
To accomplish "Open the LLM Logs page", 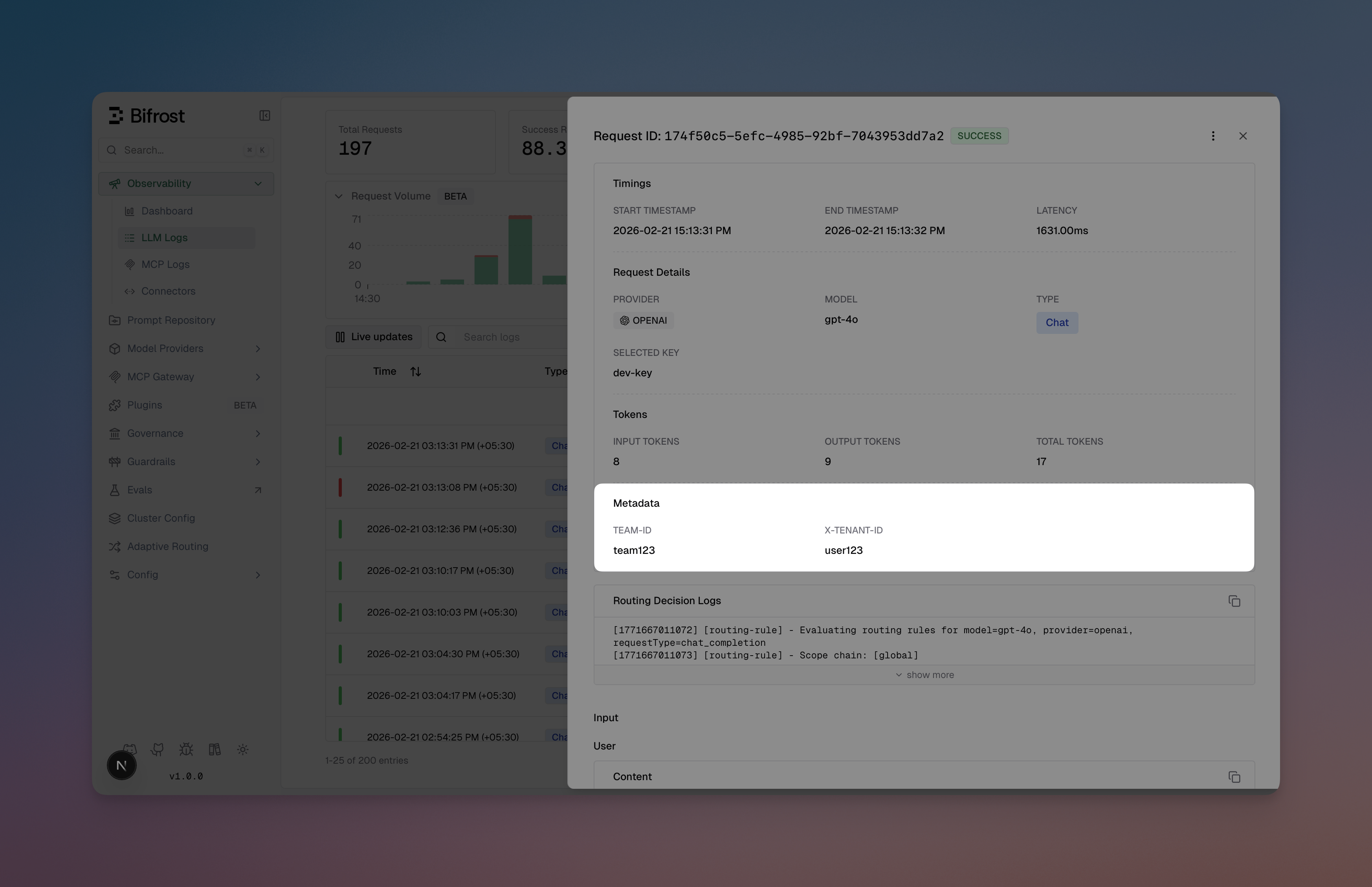I will coord(164,237).
